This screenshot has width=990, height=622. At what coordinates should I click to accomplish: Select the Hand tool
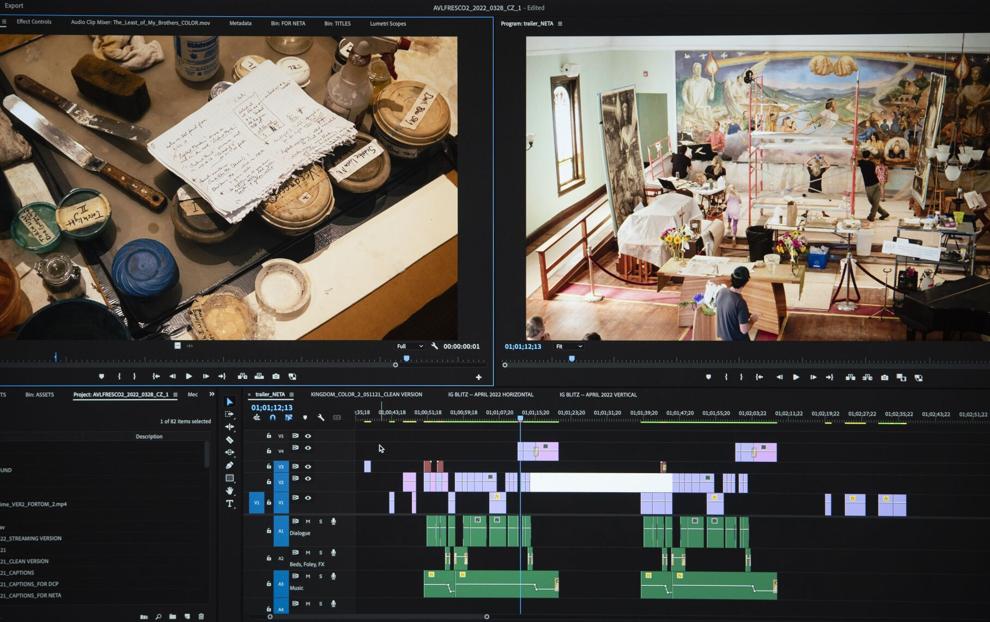pos(229,491)
